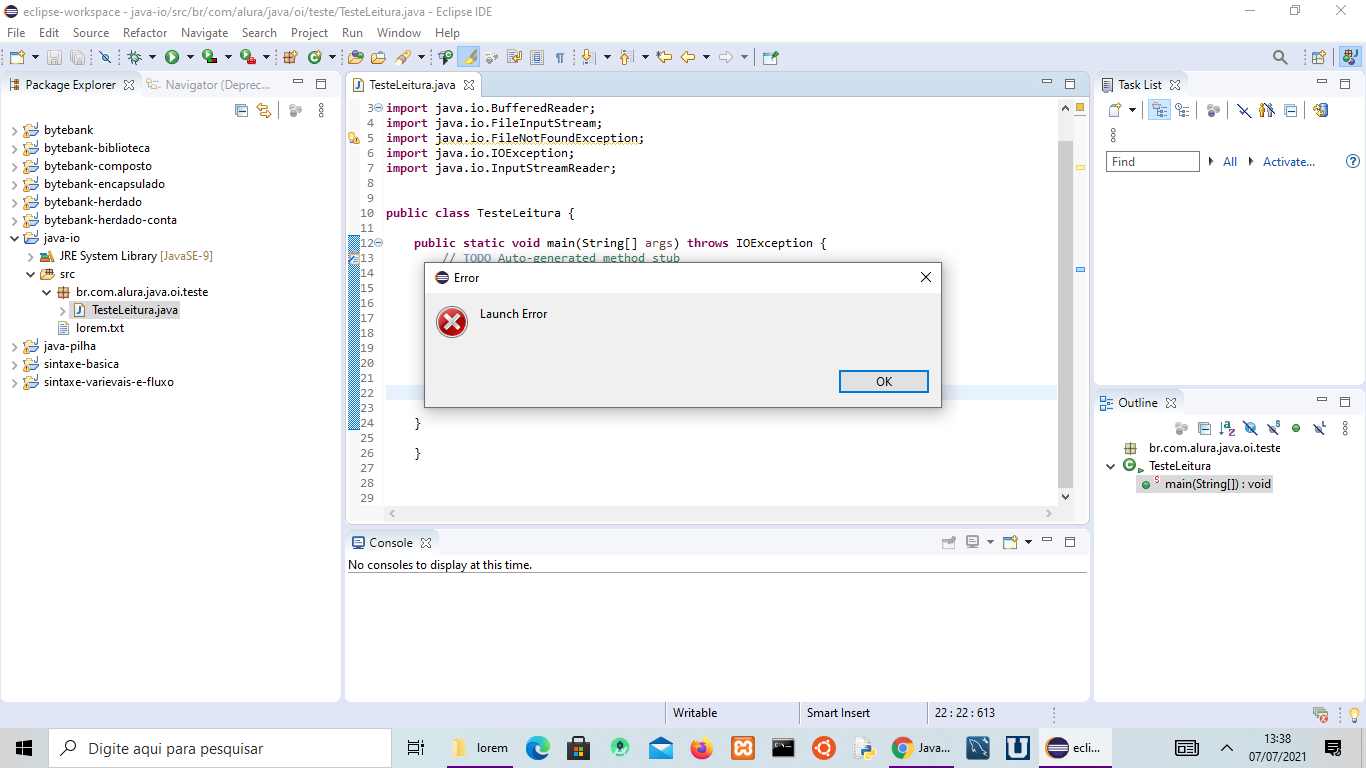Open the Debug button dropdown arrow
1366x768 pixels.
click(152, 58)
